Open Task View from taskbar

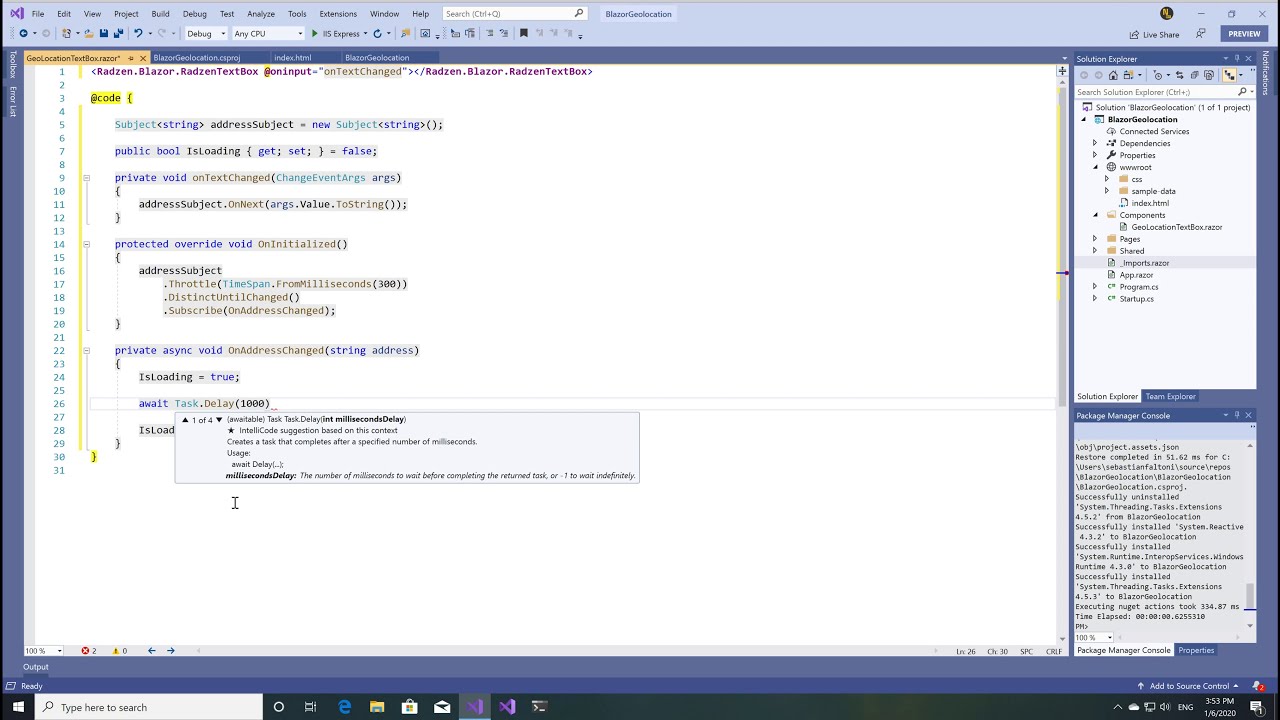[311, 707]
